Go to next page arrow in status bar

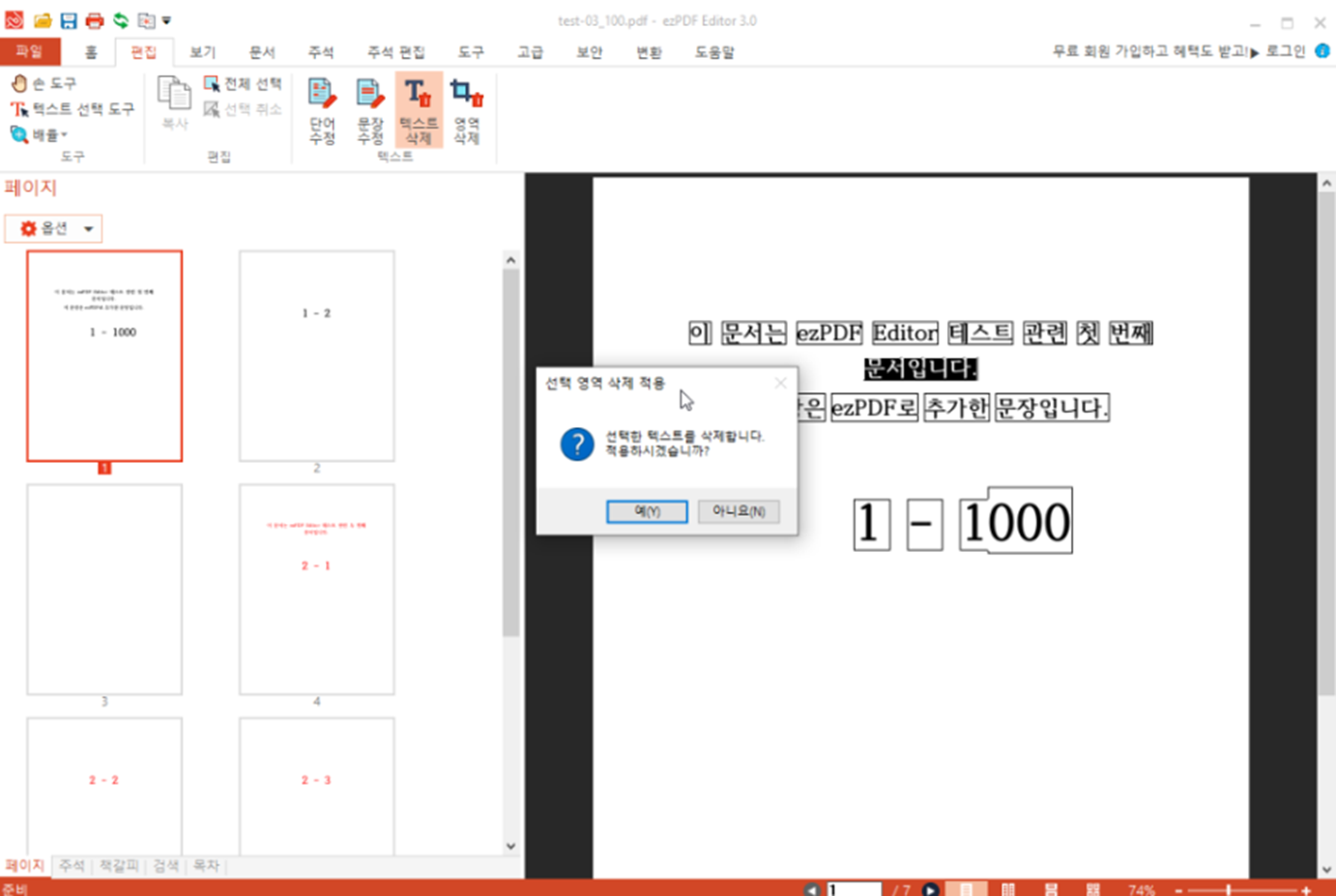pos(930,889)
